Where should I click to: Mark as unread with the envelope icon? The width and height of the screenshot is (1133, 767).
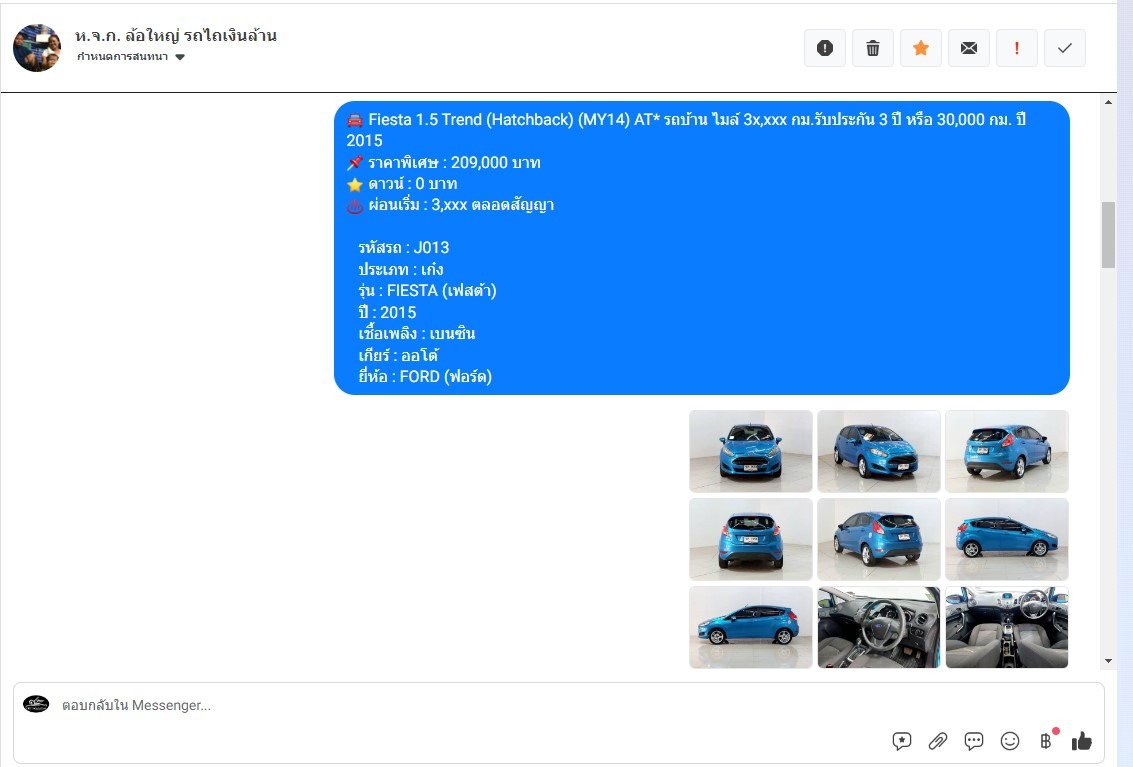coord(969,48)
